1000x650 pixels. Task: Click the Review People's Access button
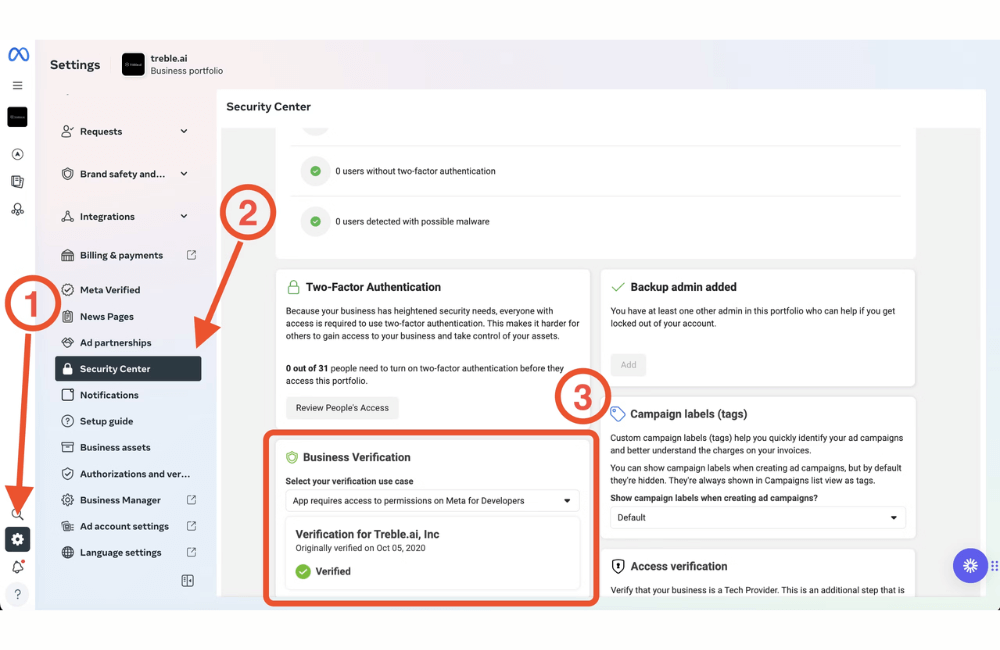click(342, 408)
